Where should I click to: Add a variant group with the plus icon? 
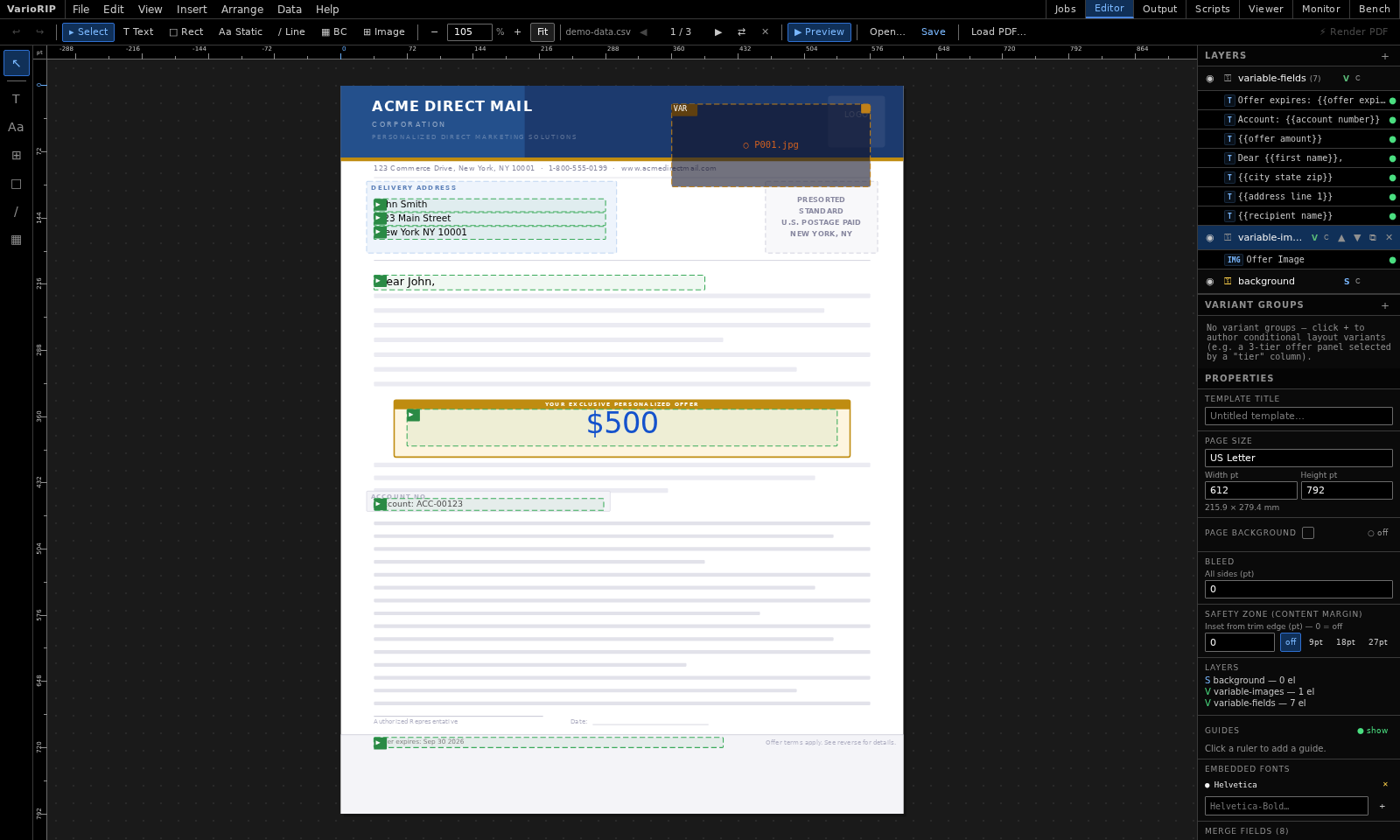[1385, 305]
